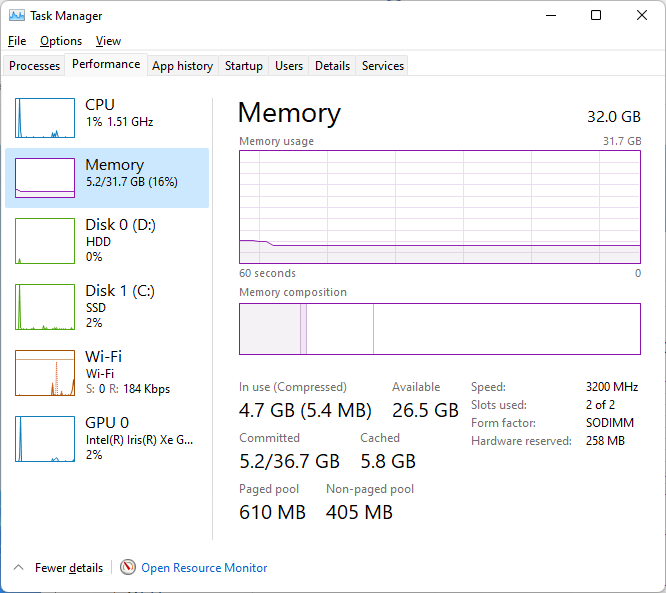
Task: Click the Task Manager app icon in title bar
Action: click(17, 16)
